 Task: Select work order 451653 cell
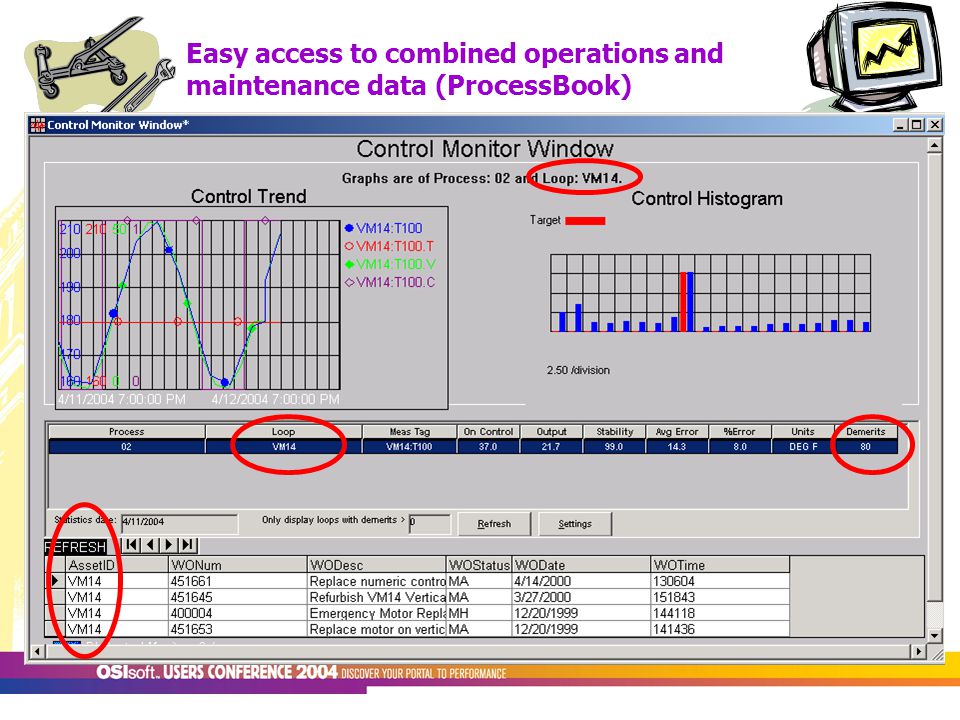point(238,629)
